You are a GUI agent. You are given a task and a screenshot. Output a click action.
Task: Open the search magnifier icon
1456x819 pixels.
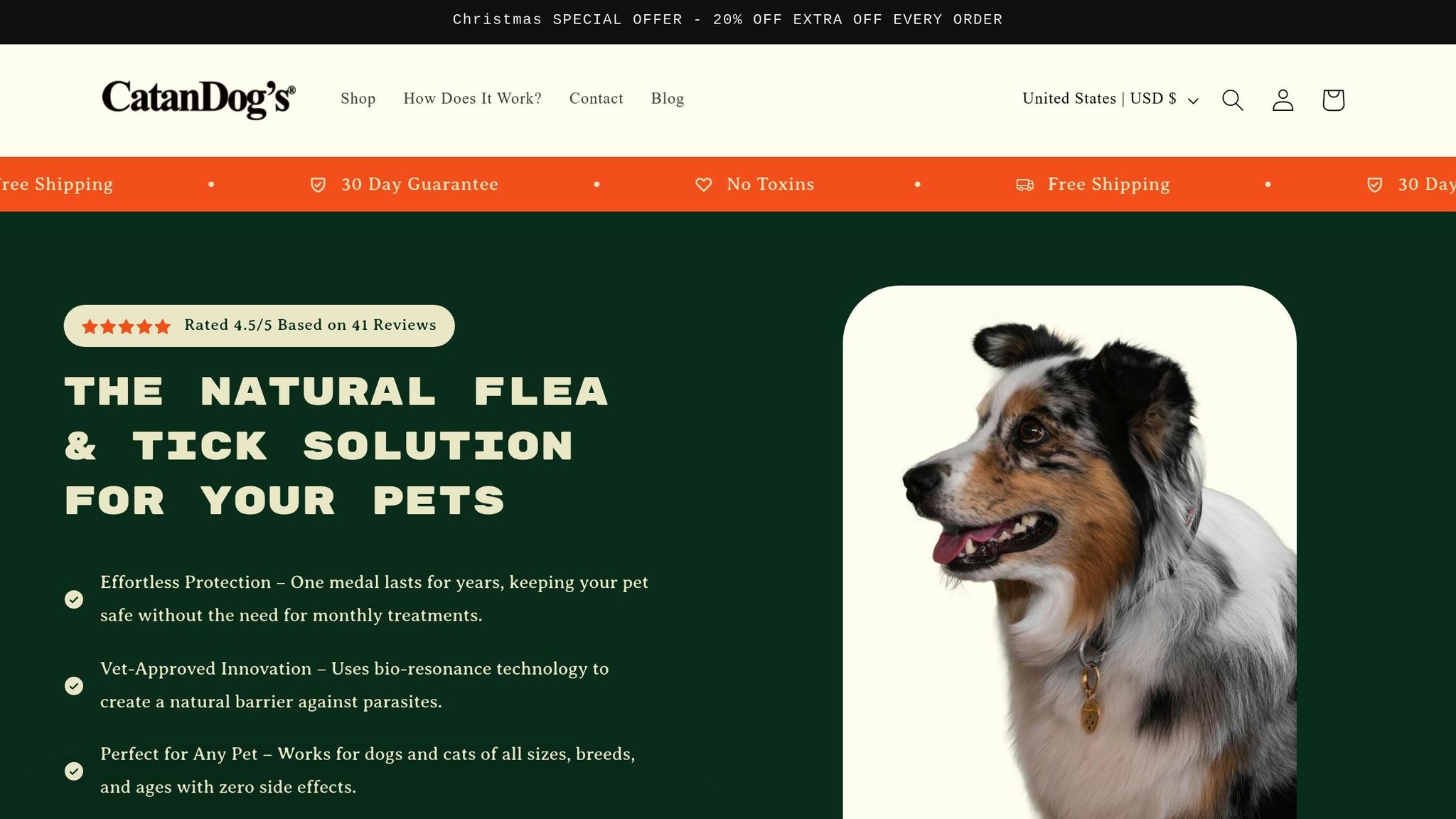click(1232, 100)
